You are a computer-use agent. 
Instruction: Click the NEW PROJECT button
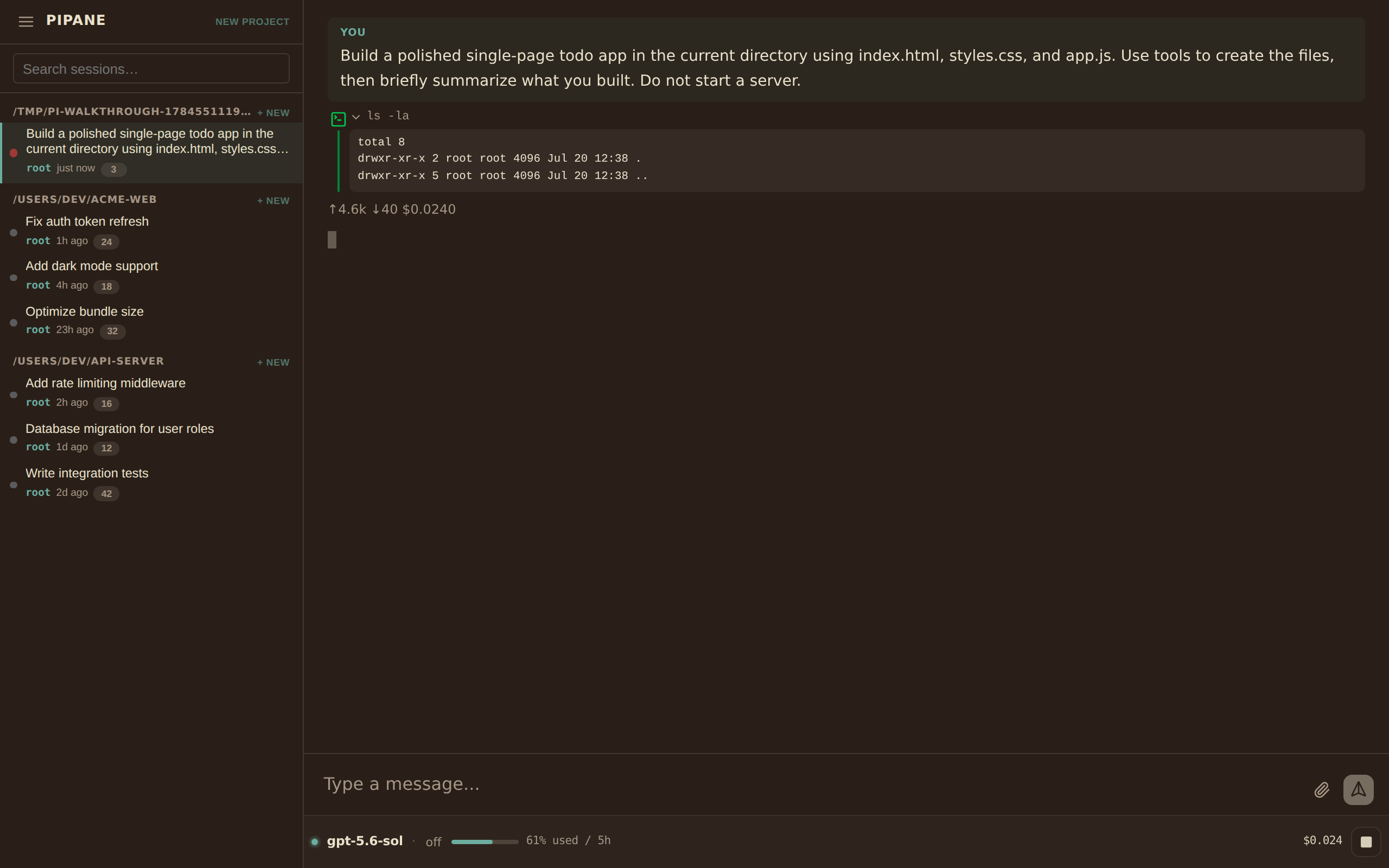point(252,22)
